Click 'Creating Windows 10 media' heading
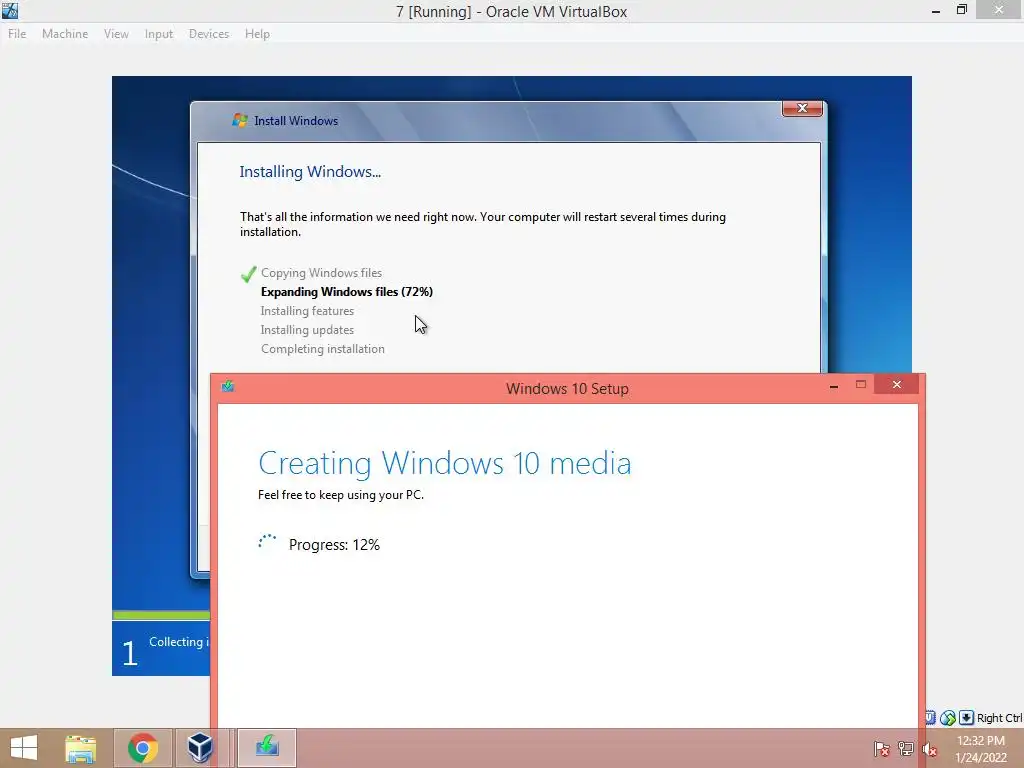The width and height of the screenshot is (1024, 768). click(445, 463)
